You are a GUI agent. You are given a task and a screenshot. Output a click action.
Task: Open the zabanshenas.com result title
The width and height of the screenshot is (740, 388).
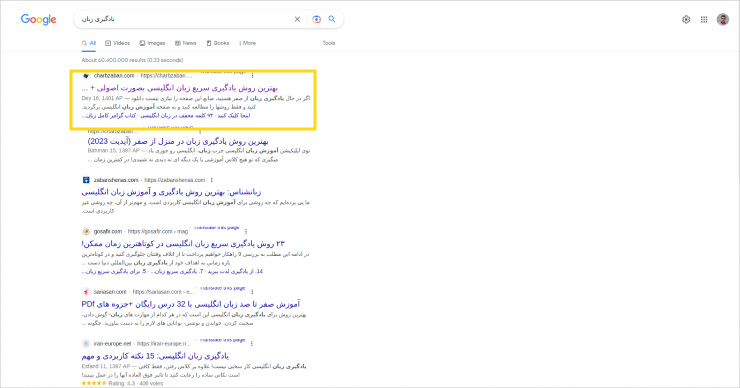171,192
